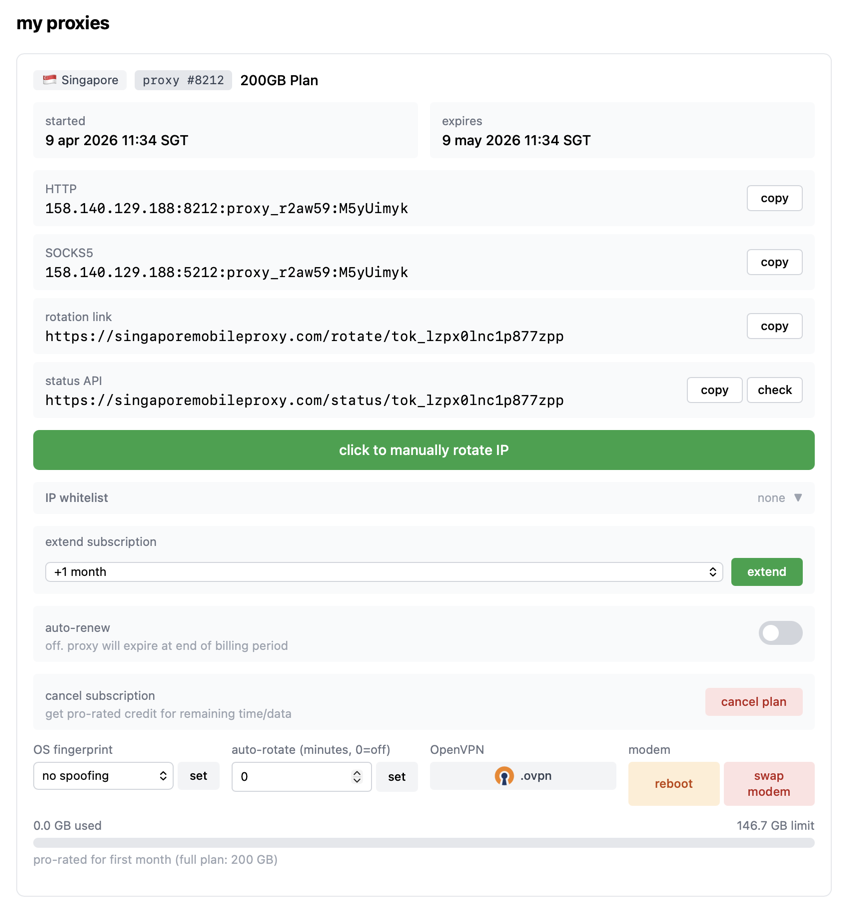Toggle the auto-renew switch
The width and height of the screenshot is (844, 902).
tap(780, 633)
